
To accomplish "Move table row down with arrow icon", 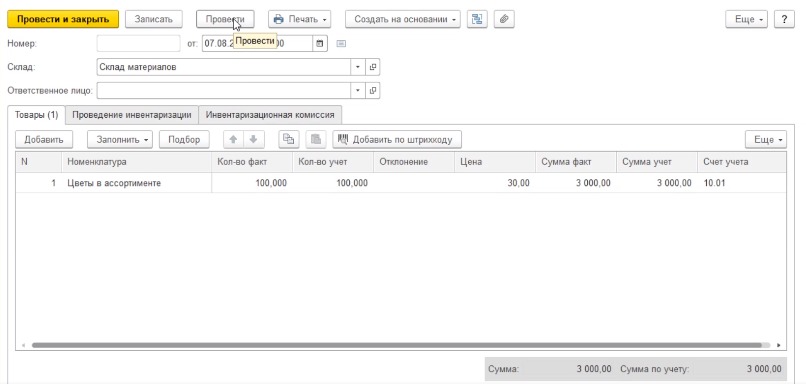I will coord(253,139).
